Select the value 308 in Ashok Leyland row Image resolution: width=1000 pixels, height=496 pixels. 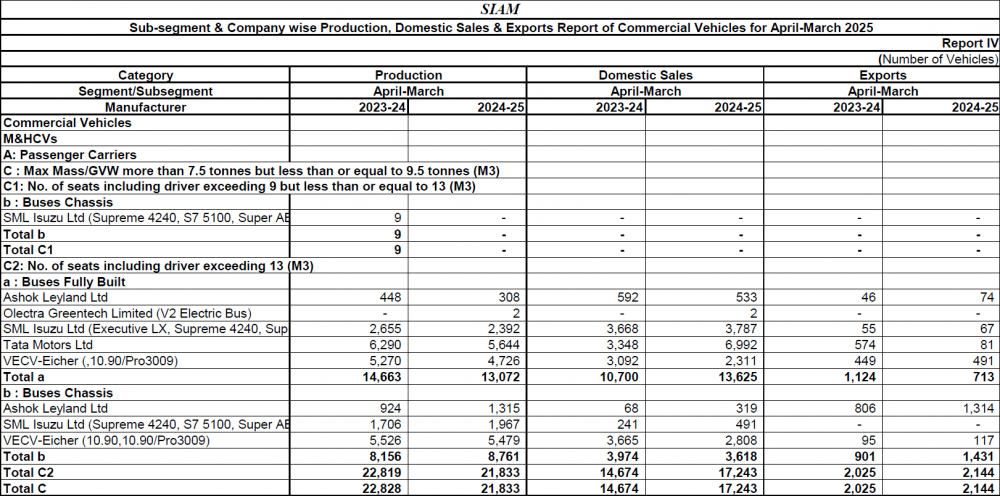(509, 297)
